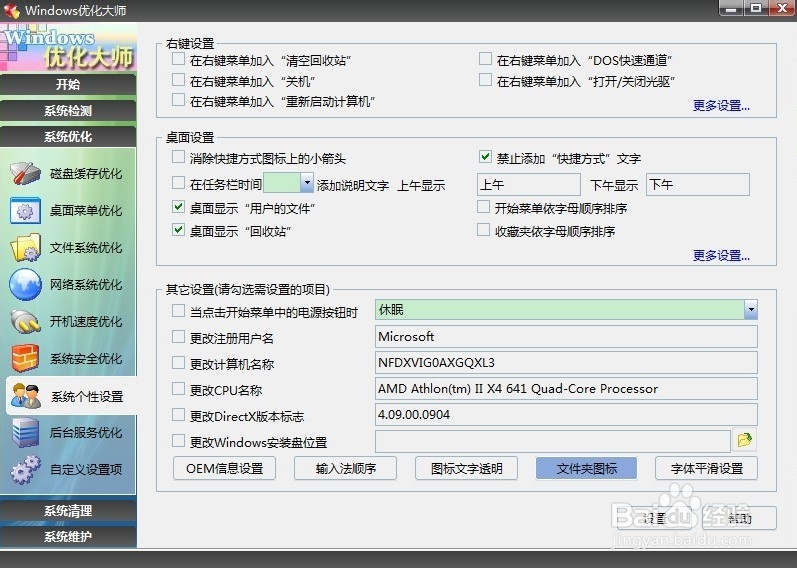797x568 pixels.
Task: Check 在右键菜单加入 打开/关闭光驱
Action: click(x=485, y=80)
